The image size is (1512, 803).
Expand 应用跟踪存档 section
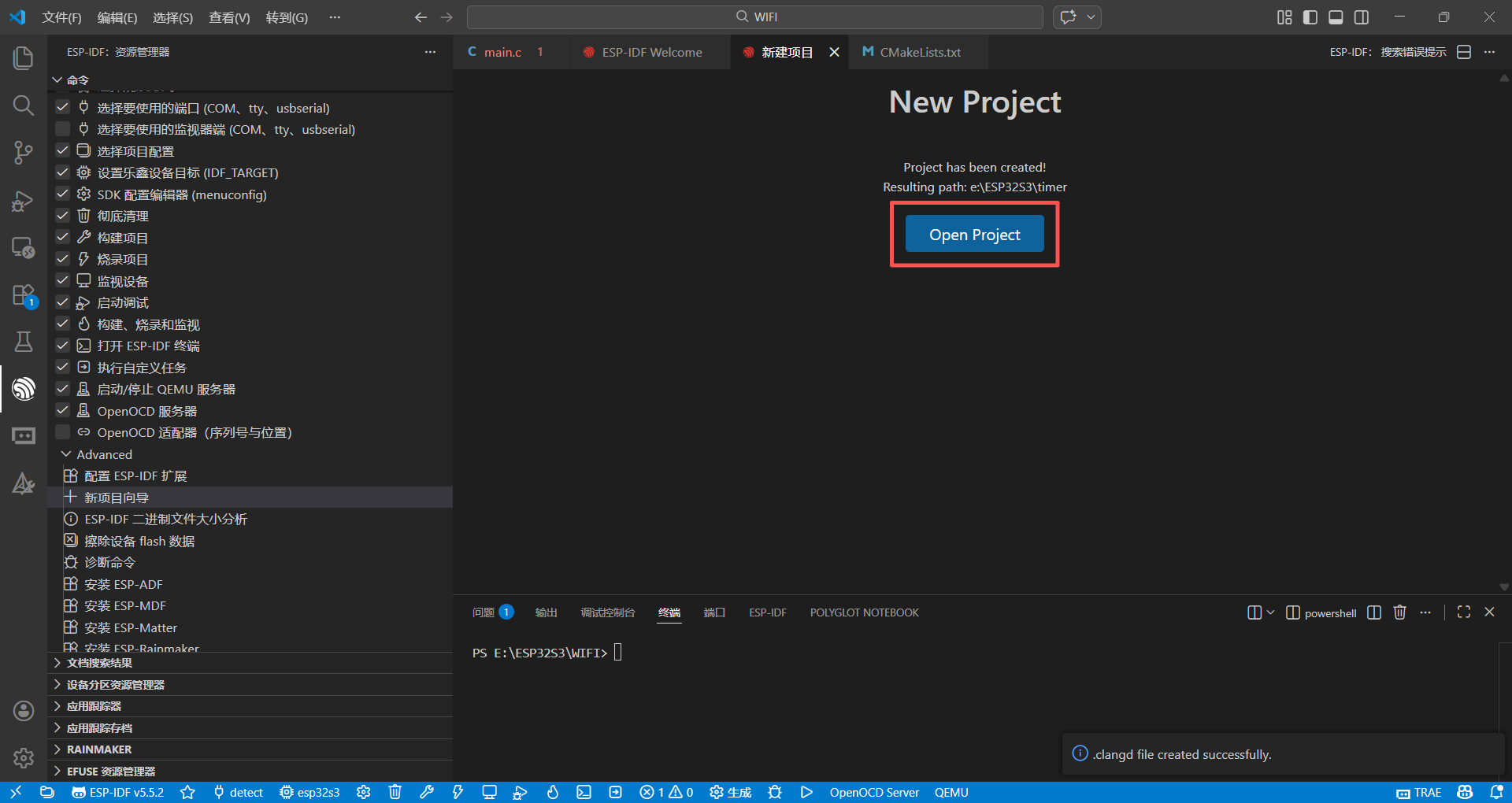[x=57, y=728]
